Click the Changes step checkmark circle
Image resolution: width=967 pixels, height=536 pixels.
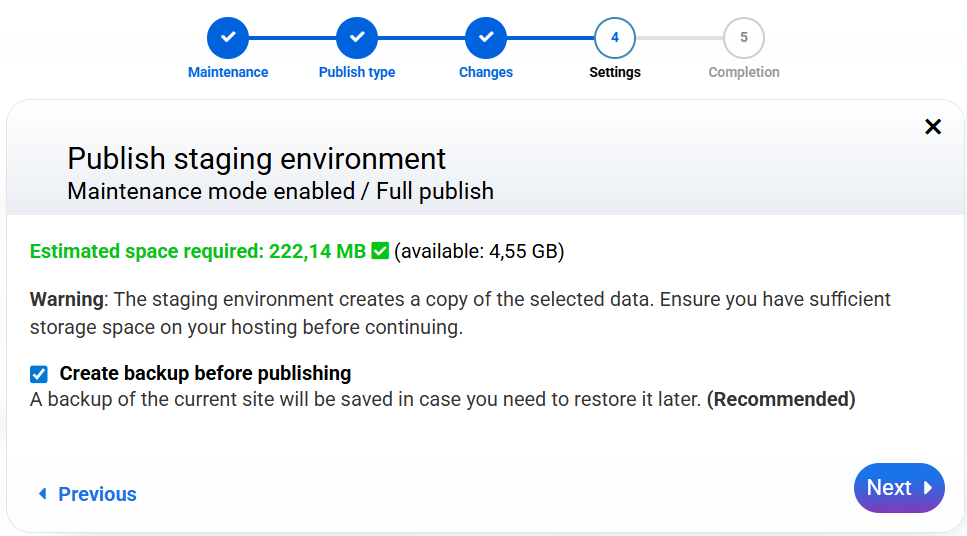pos(486,38)
